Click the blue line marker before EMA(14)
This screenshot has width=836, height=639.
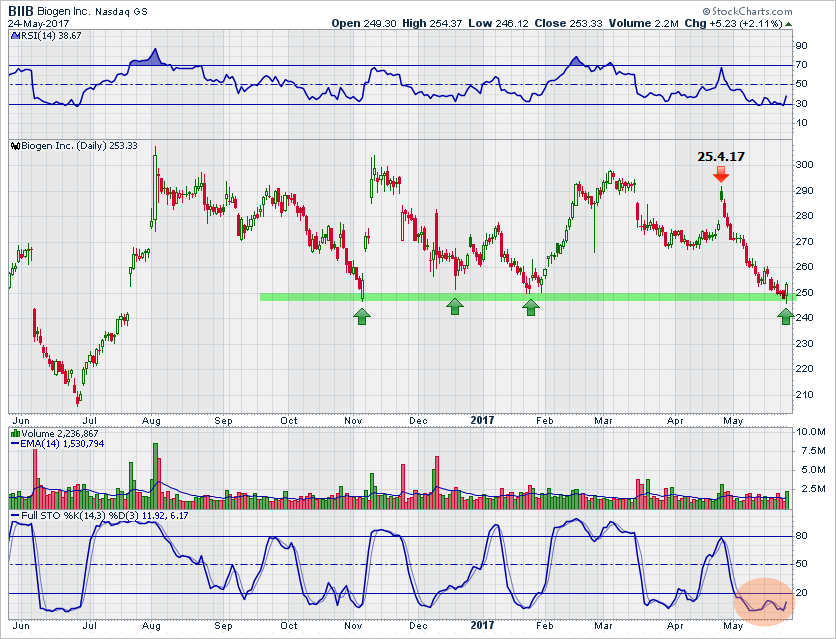pyautogui.click(x=15, y=443)
